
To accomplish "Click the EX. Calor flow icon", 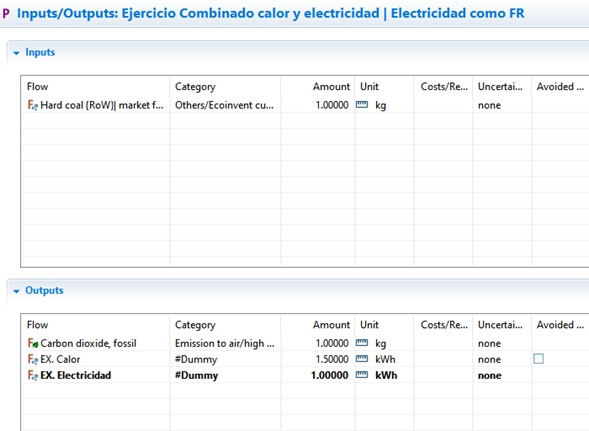I will 33,359.
